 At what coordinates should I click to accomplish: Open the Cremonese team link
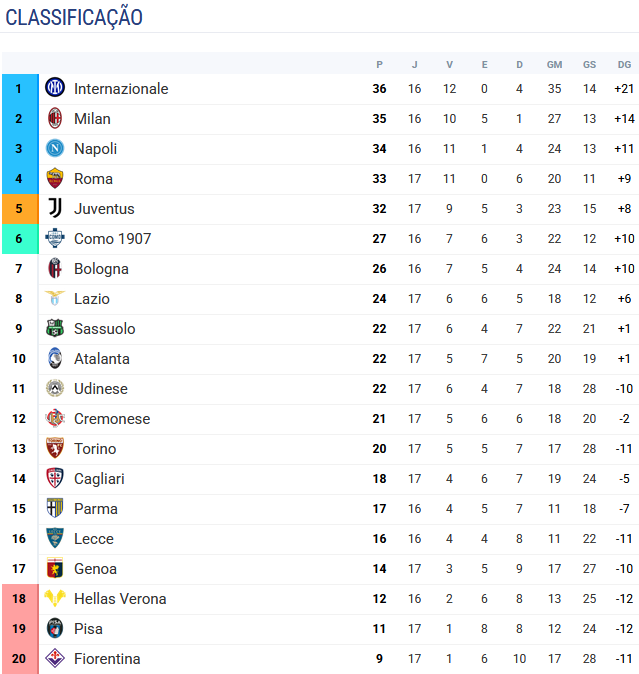[112, 419]
